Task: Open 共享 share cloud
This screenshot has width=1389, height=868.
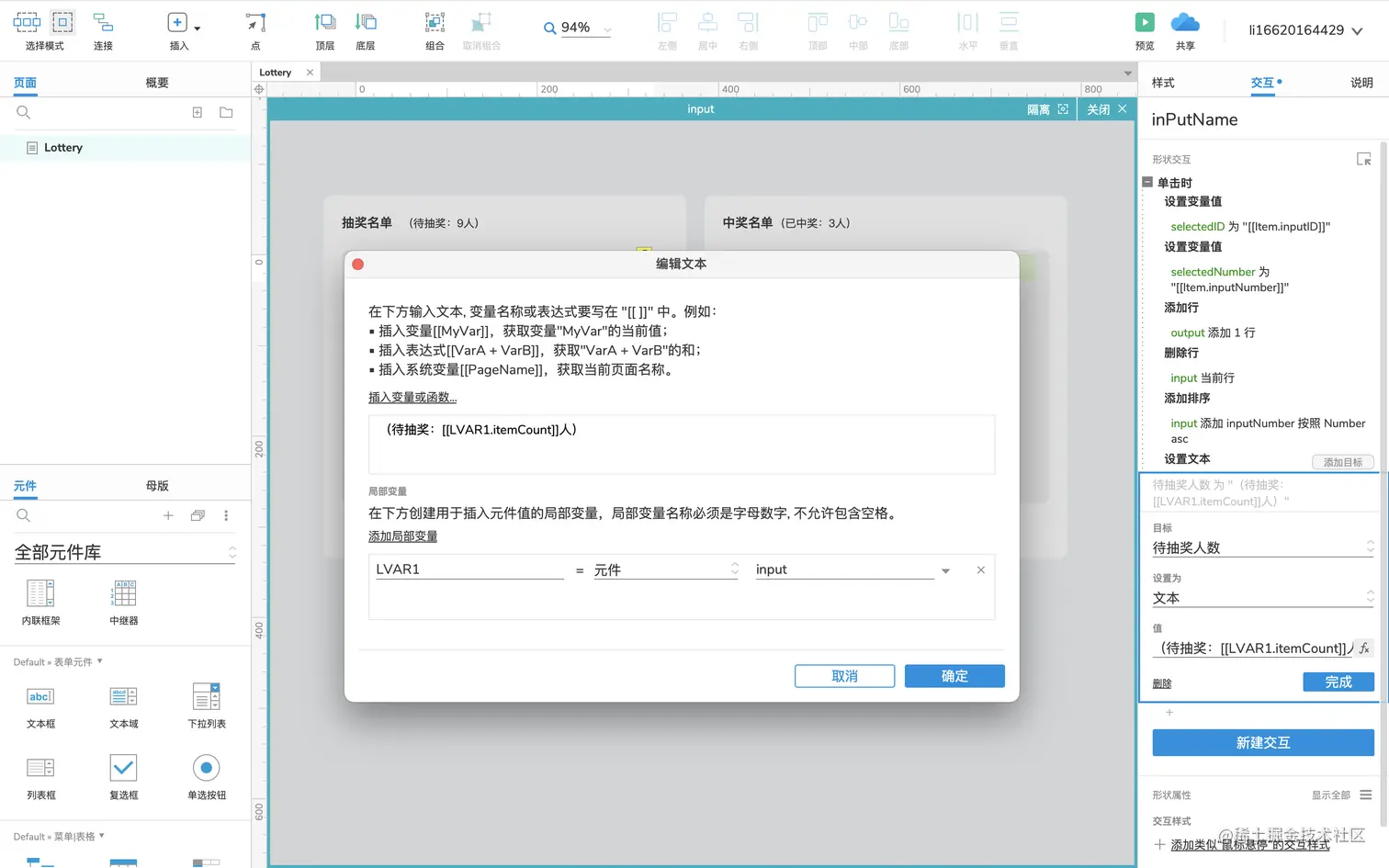Action: [1185, 30]
